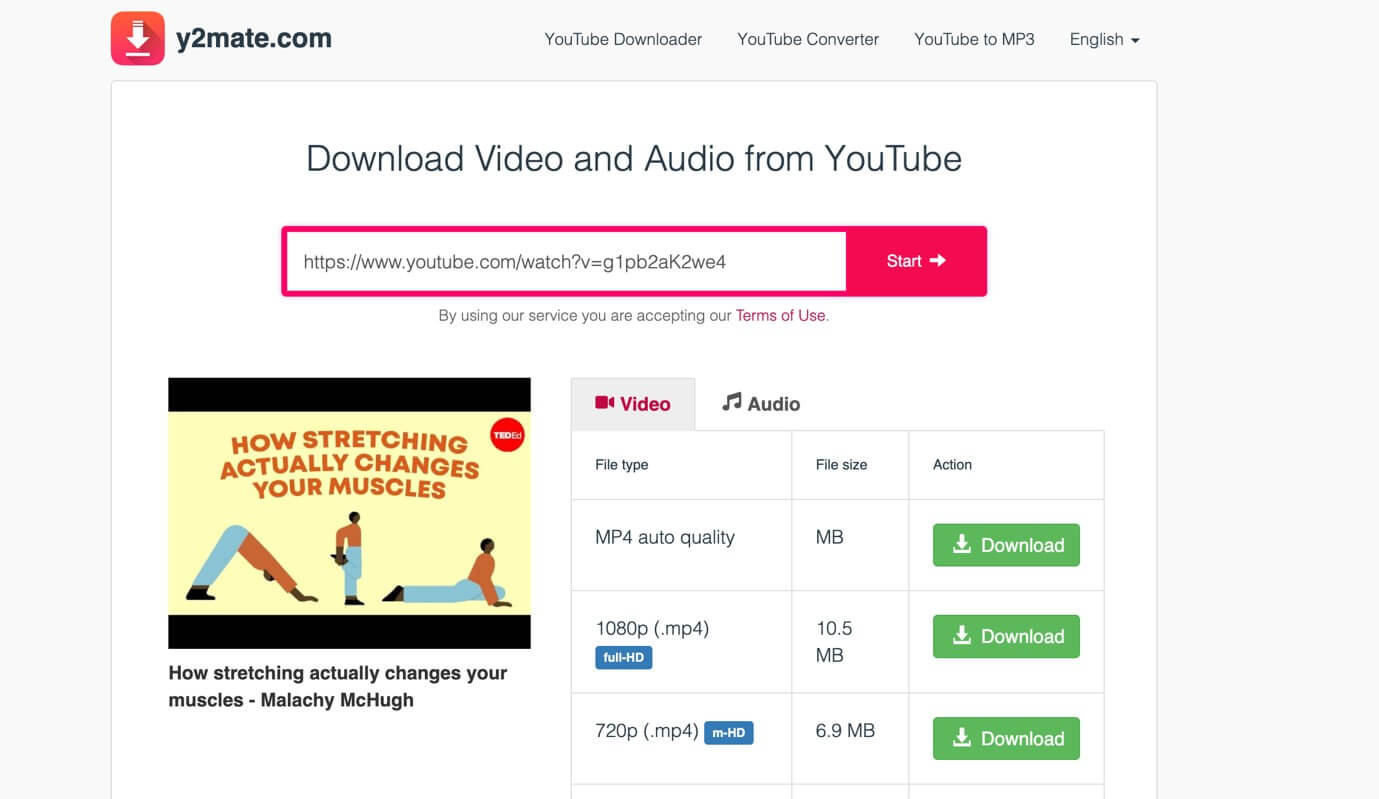Viewport: 1379px width, 799px height.
Task: Open the YouTube to MP3 page
Action: [x=974, y=39]
